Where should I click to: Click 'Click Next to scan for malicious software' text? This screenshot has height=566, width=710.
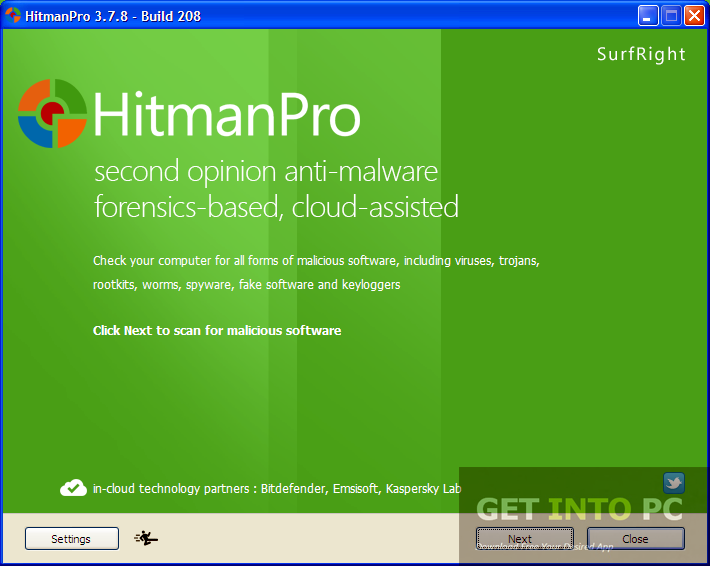[217, 331]
